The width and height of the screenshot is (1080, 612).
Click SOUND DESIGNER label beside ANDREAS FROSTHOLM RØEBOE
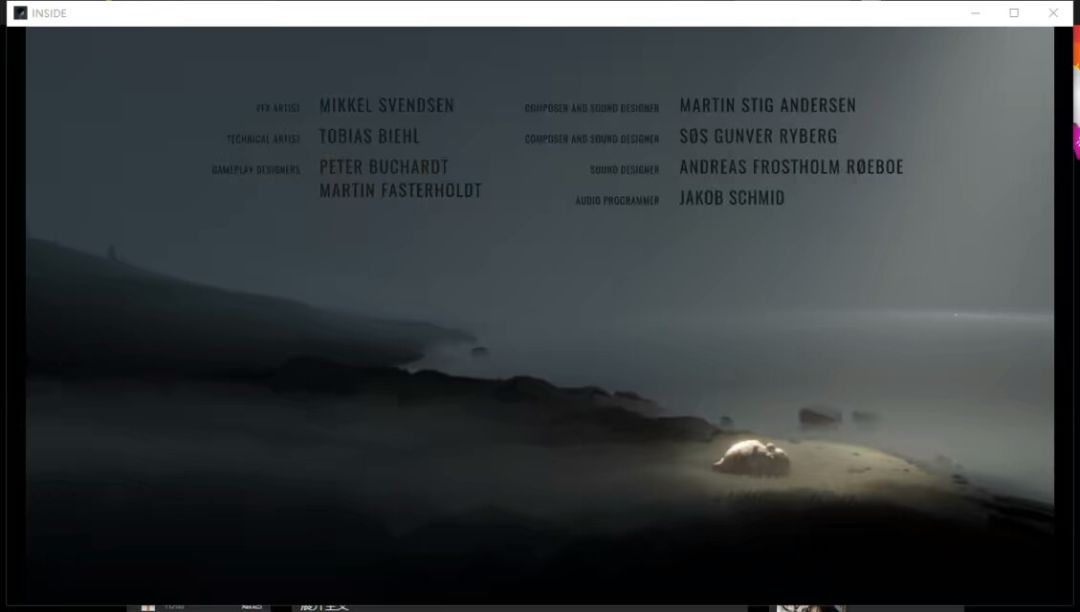coord(624,170)
